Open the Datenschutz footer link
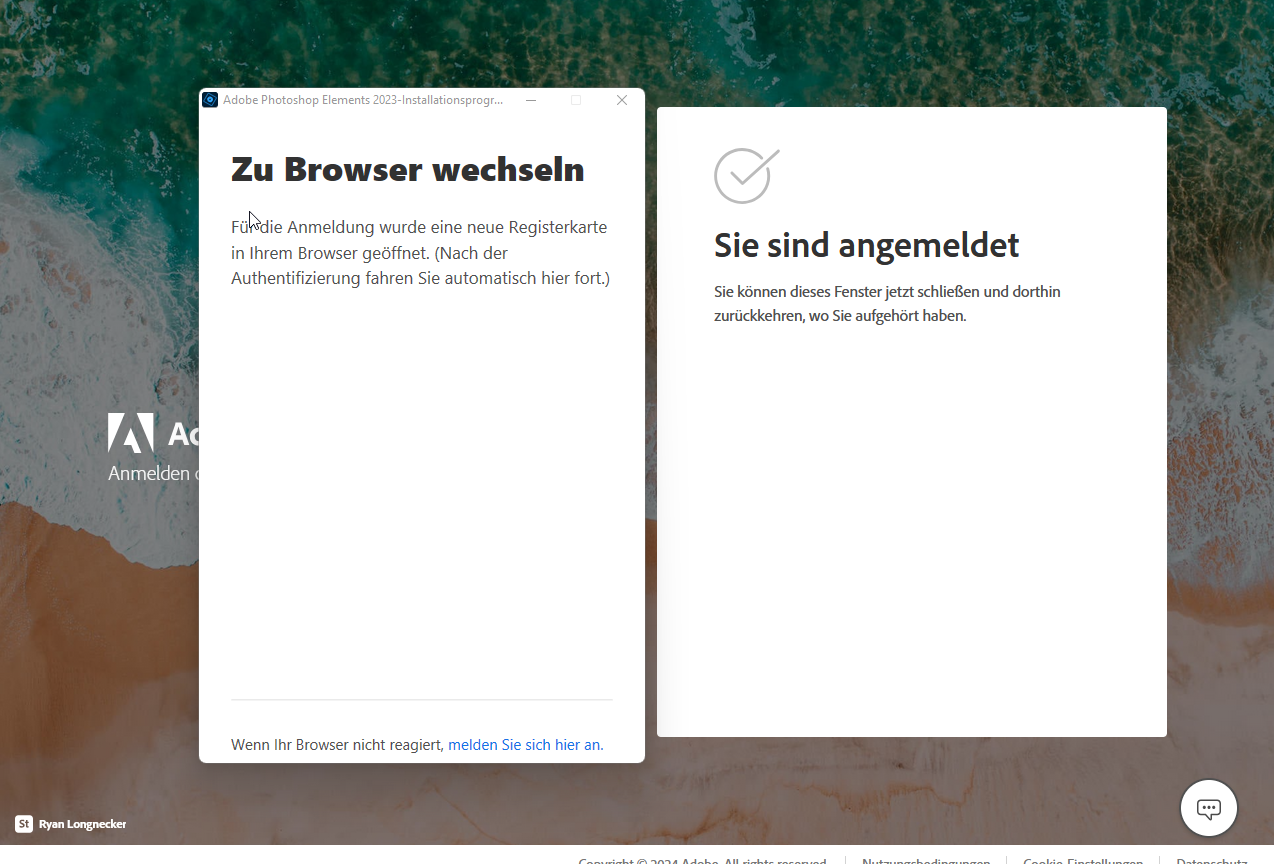Viewport: 1274px width, 864px height. tap(1211, 860)
